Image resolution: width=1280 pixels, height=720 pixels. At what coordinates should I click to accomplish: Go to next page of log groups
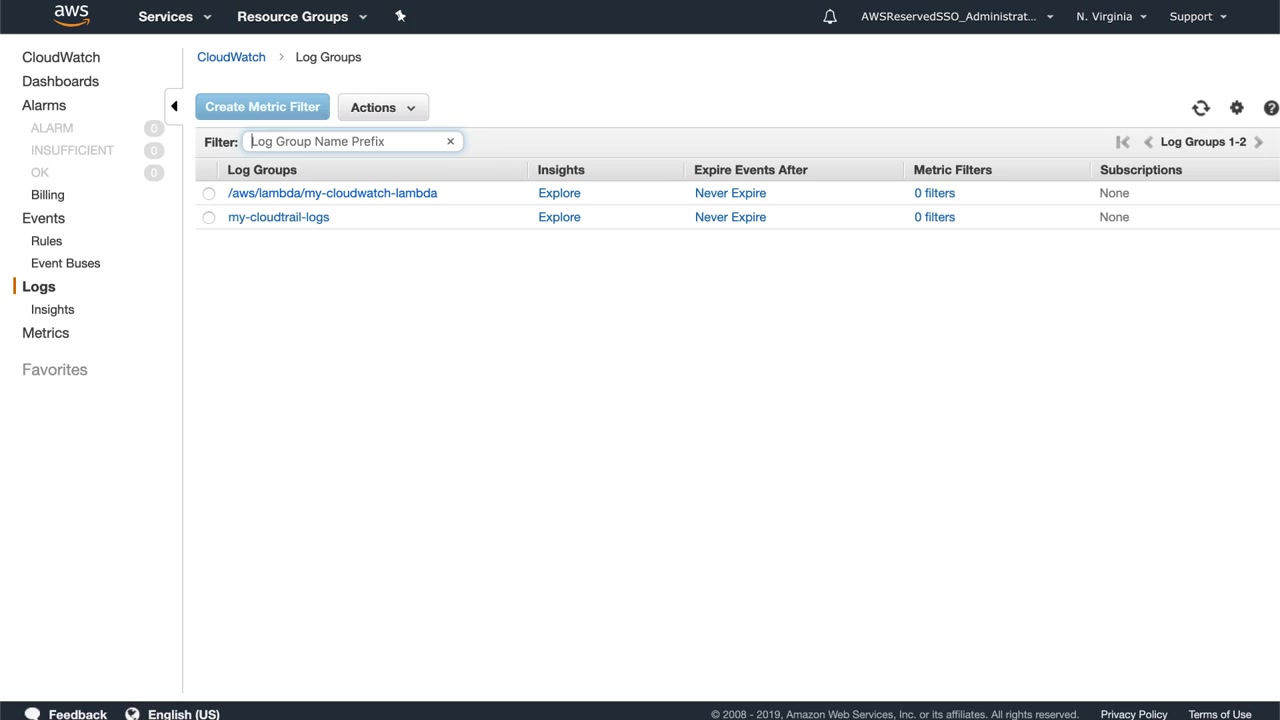[1258, 142]
